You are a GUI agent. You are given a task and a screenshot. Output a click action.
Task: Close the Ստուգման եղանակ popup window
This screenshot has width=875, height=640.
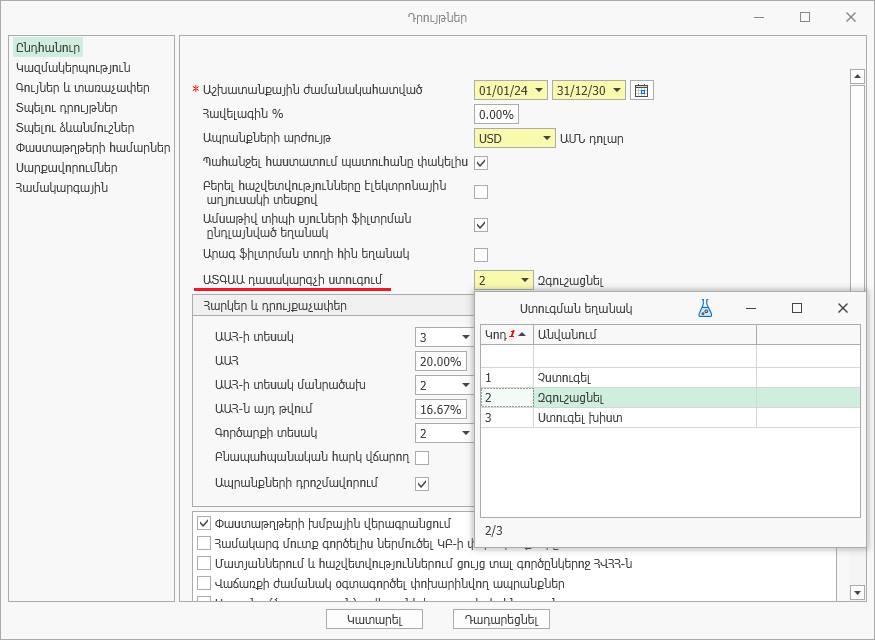[x=842, y=309]
